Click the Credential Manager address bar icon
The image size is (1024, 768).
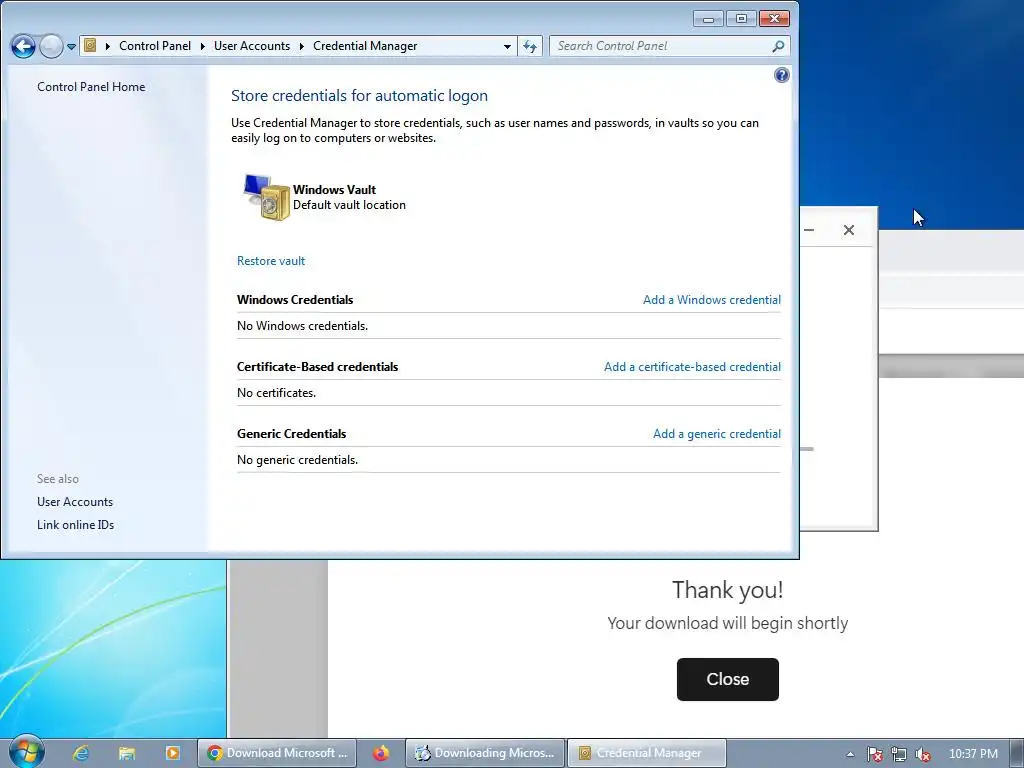point(91,46)
